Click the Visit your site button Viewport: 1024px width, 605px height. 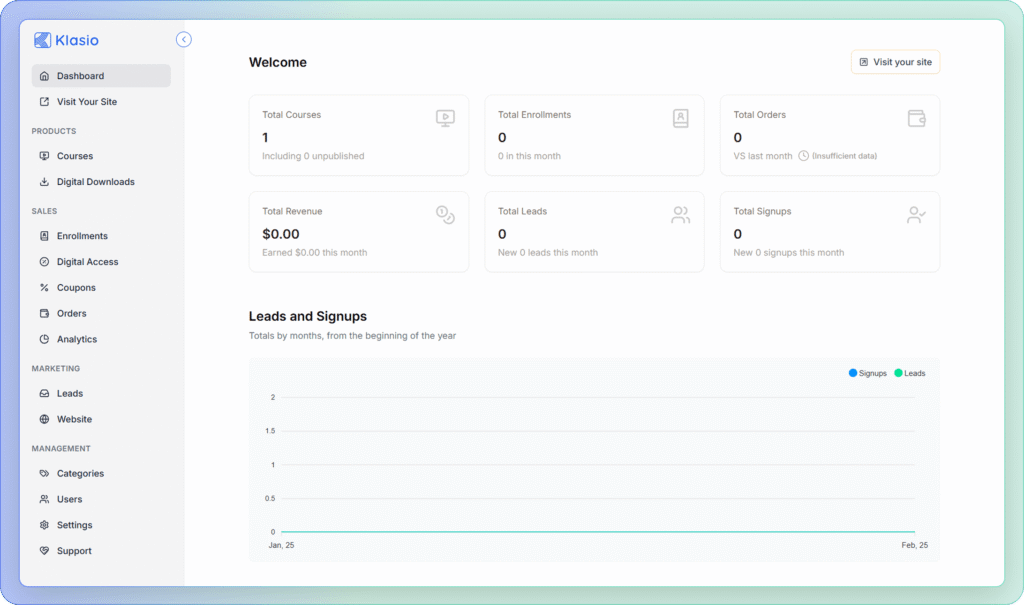pos(895,62)
